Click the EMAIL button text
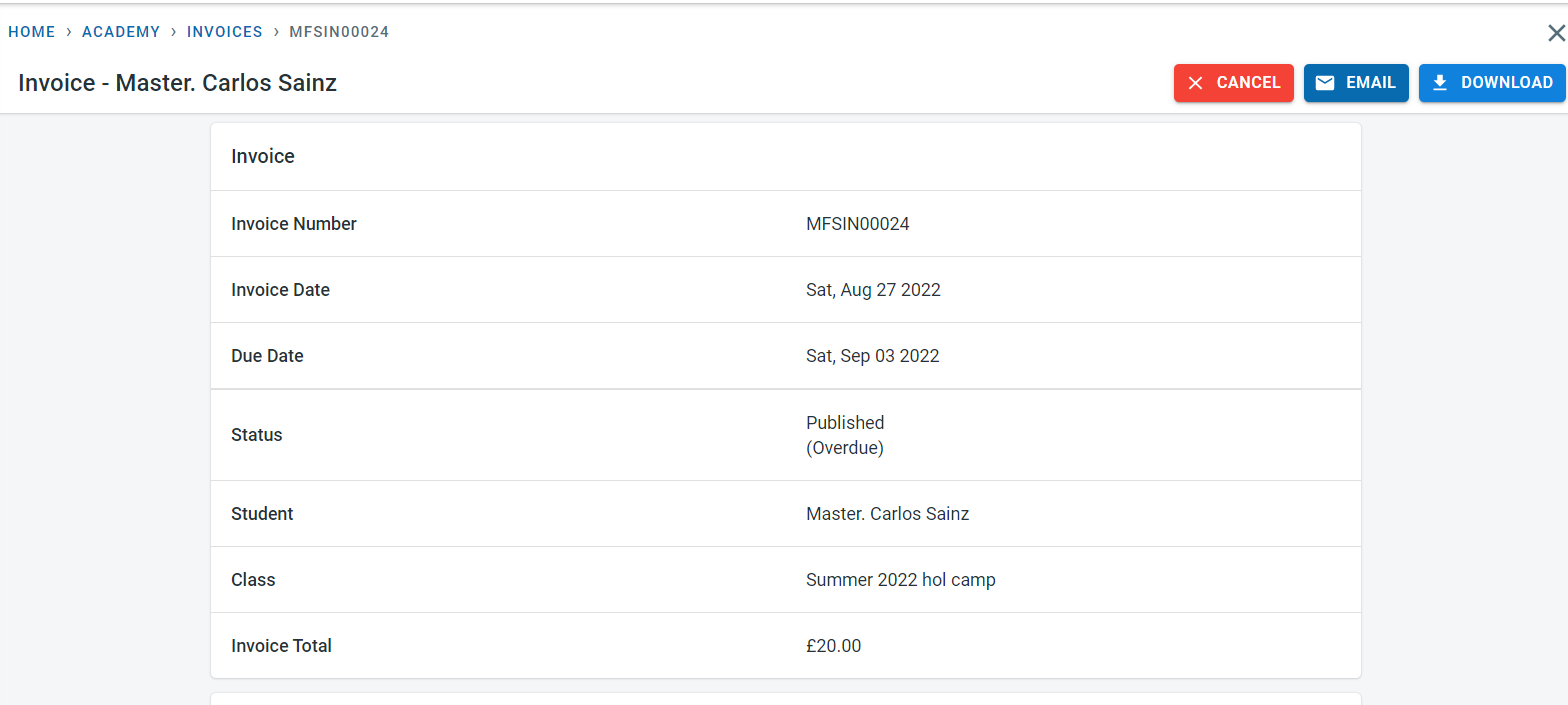This screenshot has width=1568, height=705. pyautogui.click(x=1370, y=83)
